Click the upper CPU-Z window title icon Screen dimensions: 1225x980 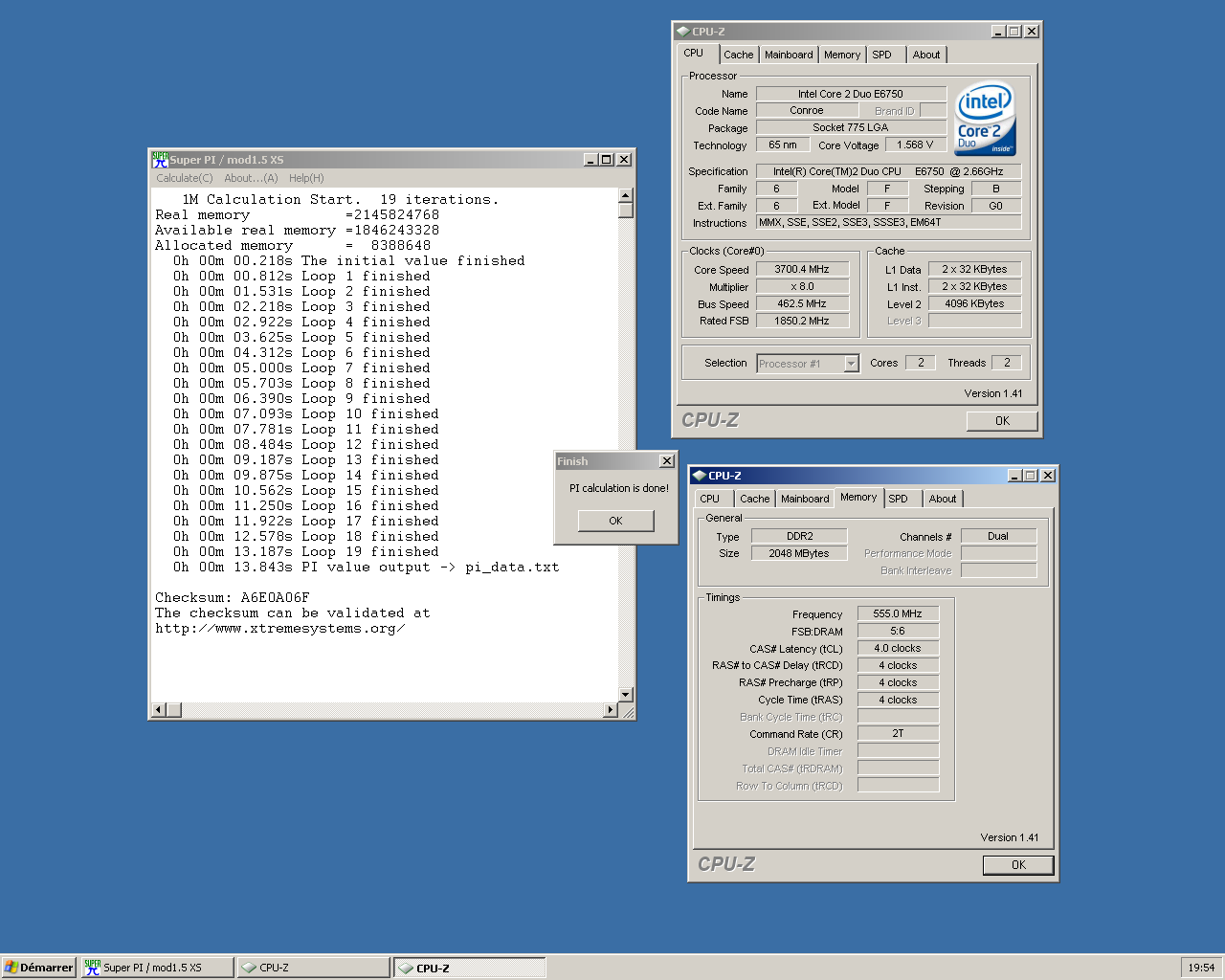(x=682, y=32)
